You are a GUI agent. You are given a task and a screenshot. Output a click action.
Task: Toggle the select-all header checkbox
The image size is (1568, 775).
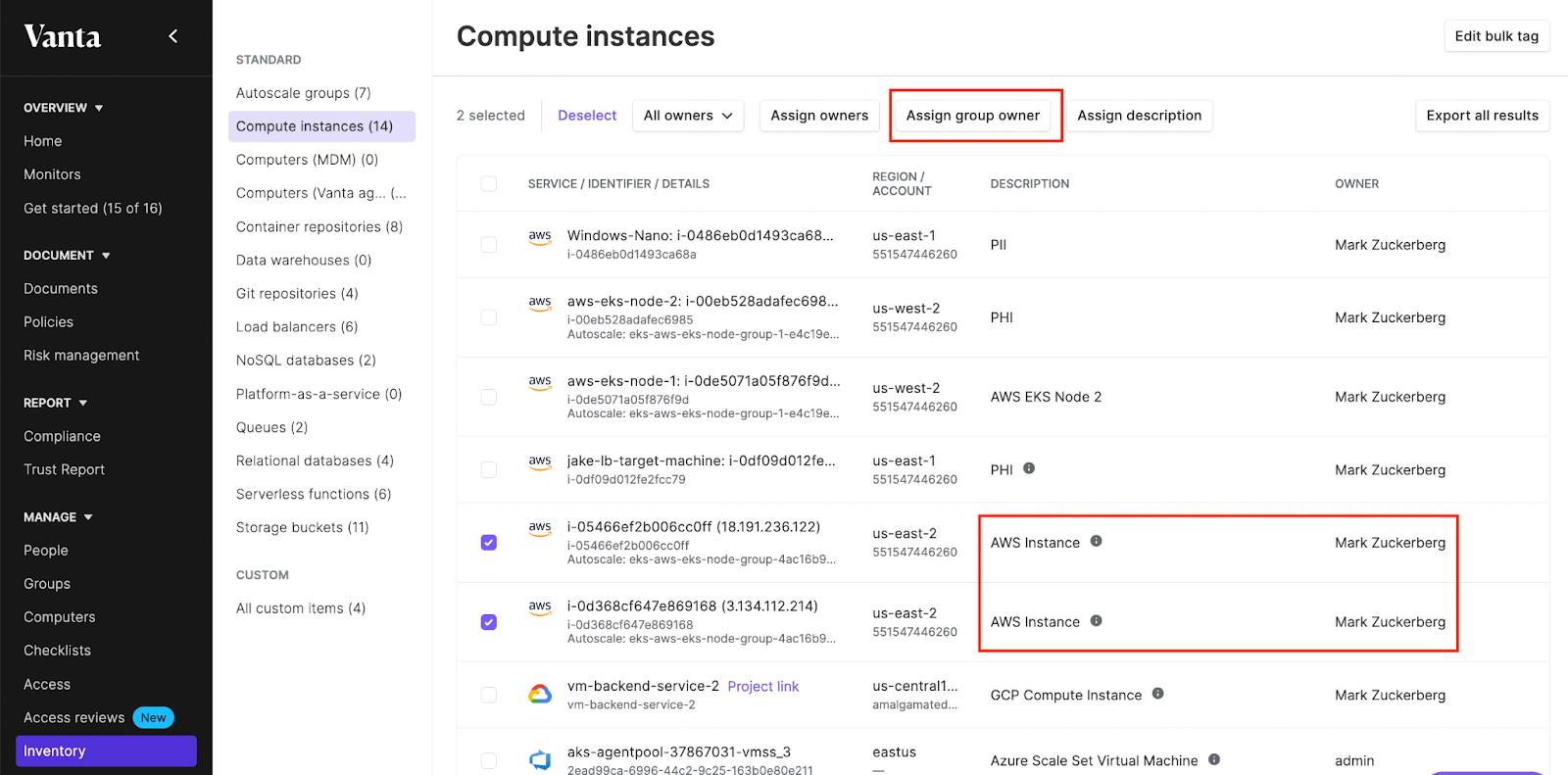[x=489, y=184]
